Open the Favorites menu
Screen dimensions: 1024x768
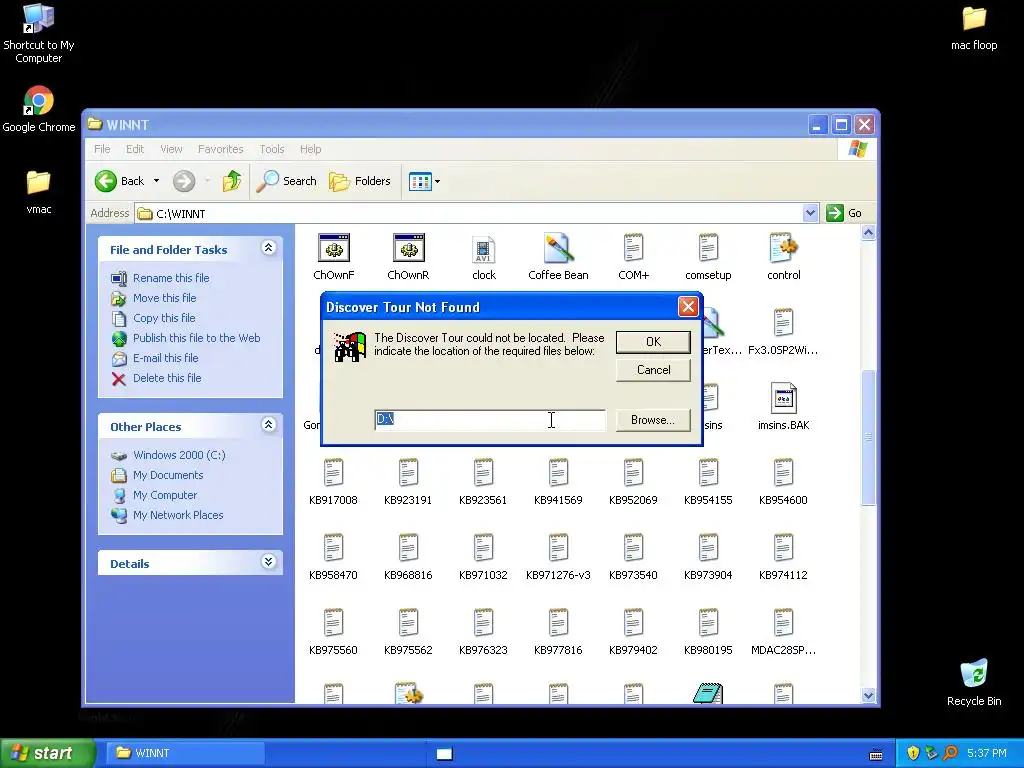pyautogui.click(x=220, y=149)
